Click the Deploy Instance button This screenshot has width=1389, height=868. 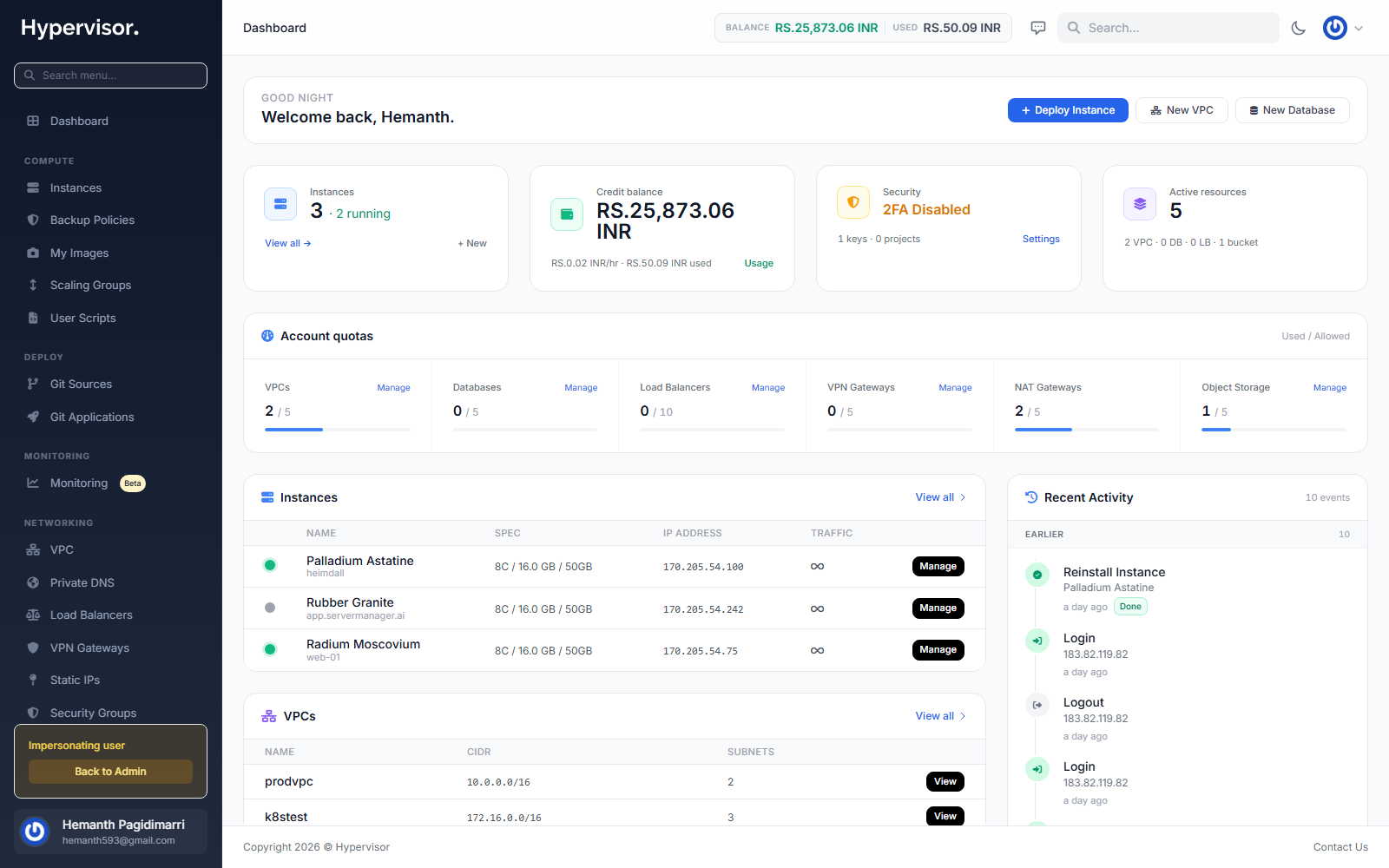tap(1068, 110)
